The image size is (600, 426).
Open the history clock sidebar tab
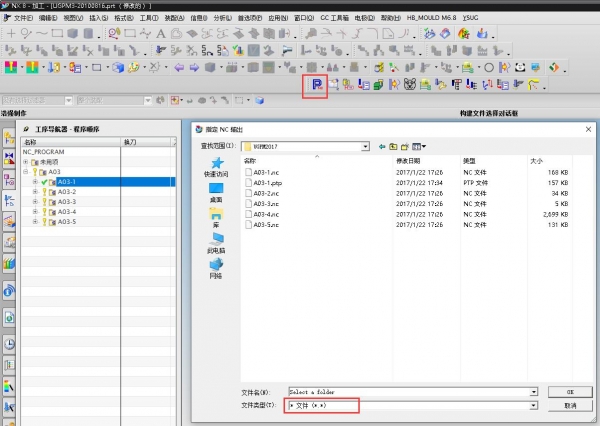(x=9, y=344)
